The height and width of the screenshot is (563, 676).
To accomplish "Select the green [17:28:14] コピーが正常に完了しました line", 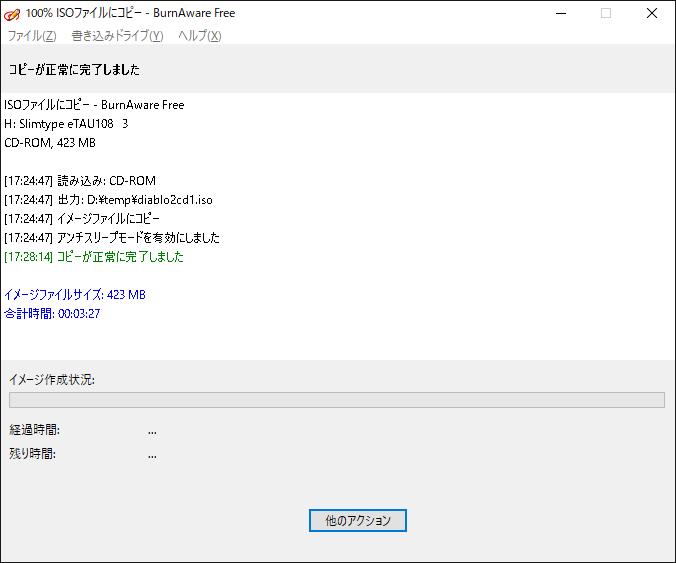I will pos(94,256).
